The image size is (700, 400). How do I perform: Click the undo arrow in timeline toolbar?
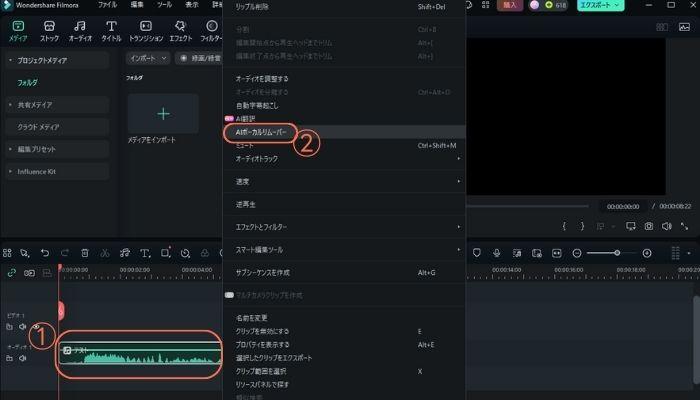coord(45,253)
